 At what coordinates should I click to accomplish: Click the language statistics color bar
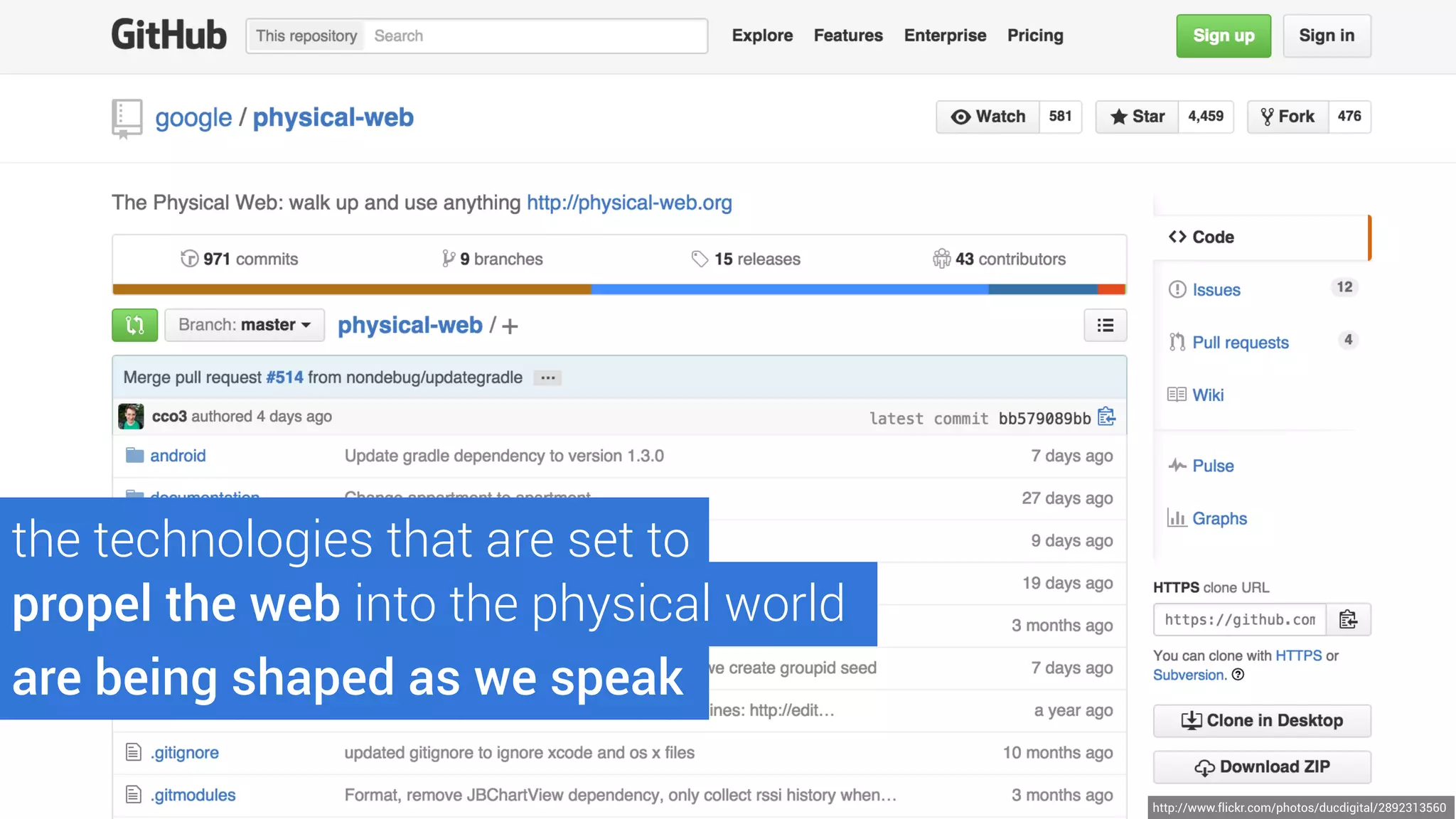(x=619, y=289)
